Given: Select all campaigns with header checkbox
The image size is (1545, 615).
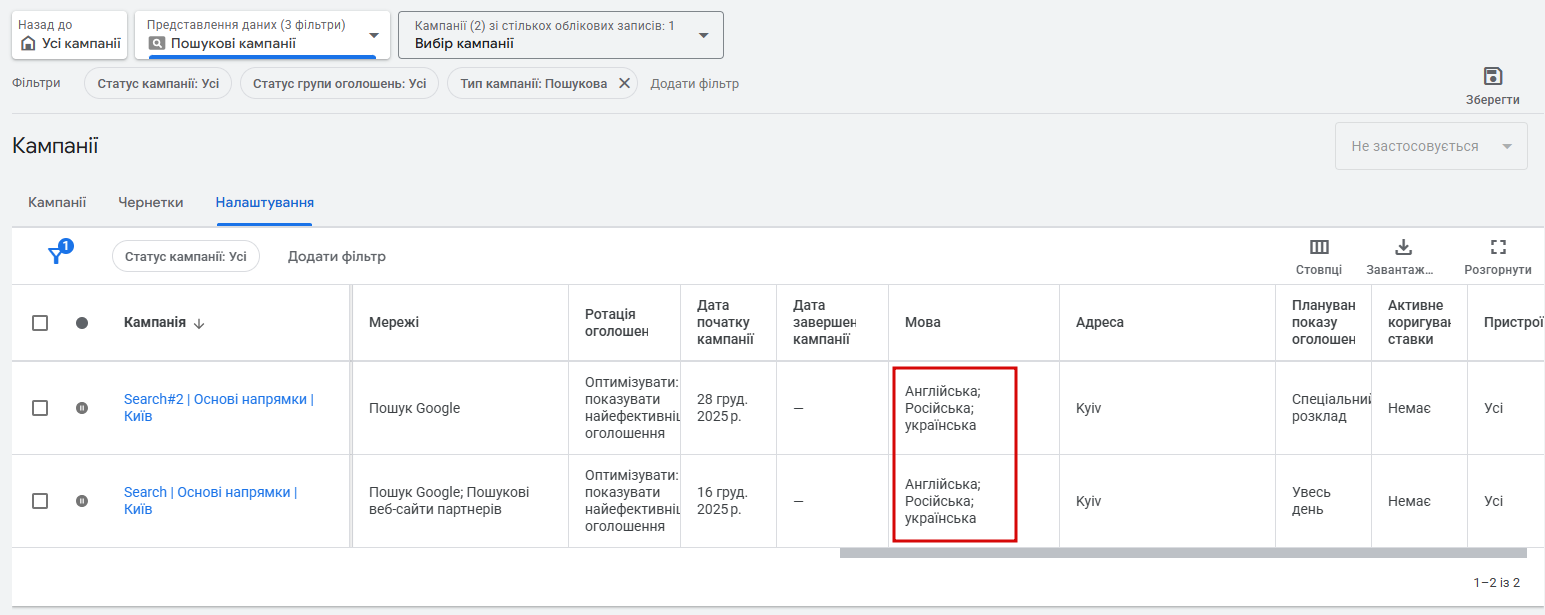Looking at the screenshot, I should click(x=40, y=323).
